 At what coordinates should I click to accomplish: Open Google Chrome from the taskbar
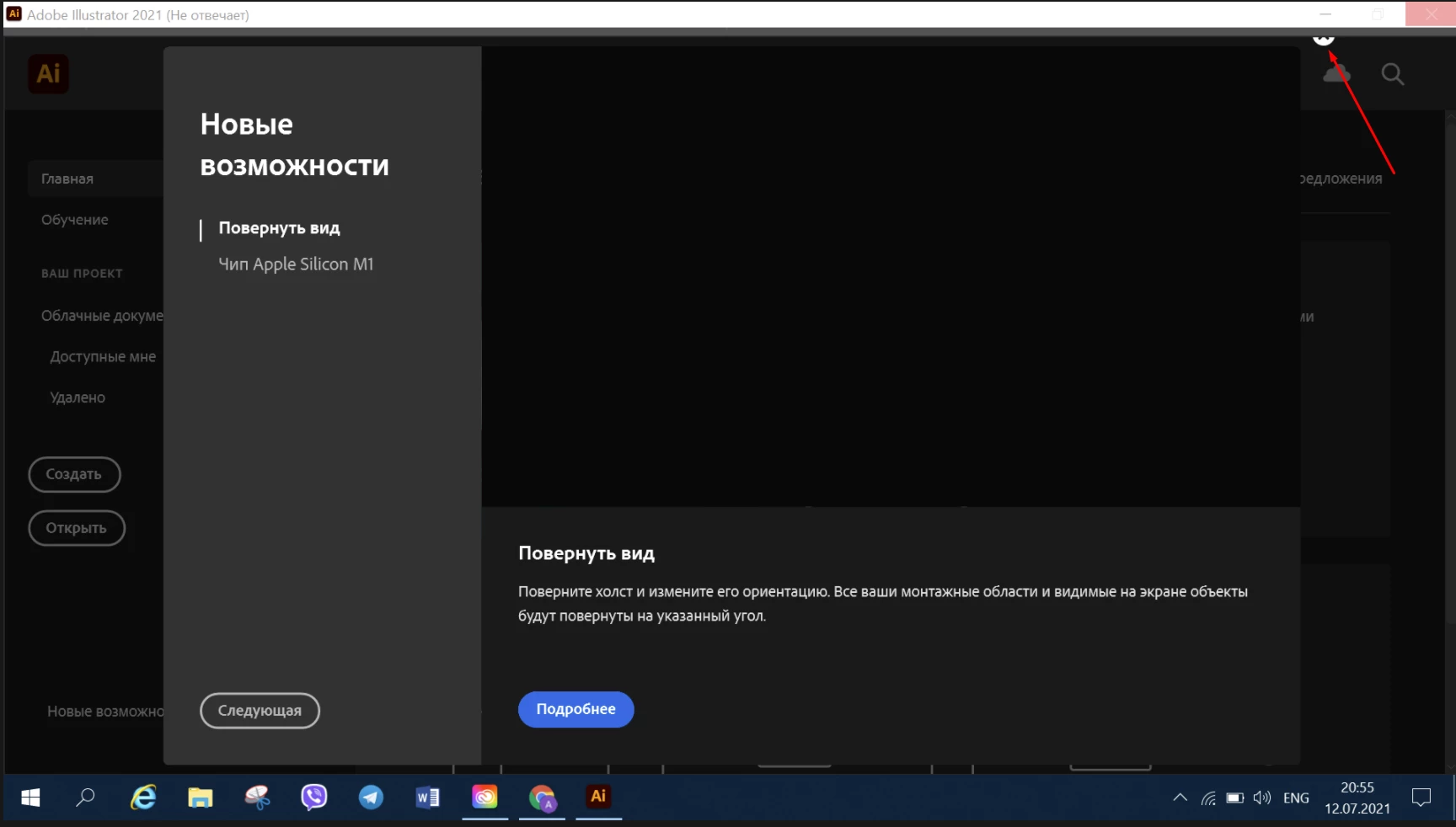pyautogui.click(x=542, y=798)
